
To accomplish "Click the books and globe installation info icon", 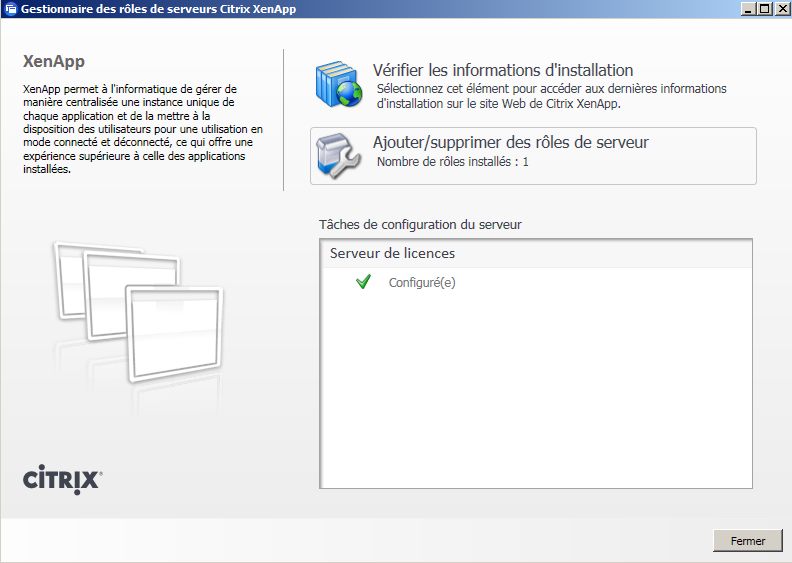I will (339, 84).
